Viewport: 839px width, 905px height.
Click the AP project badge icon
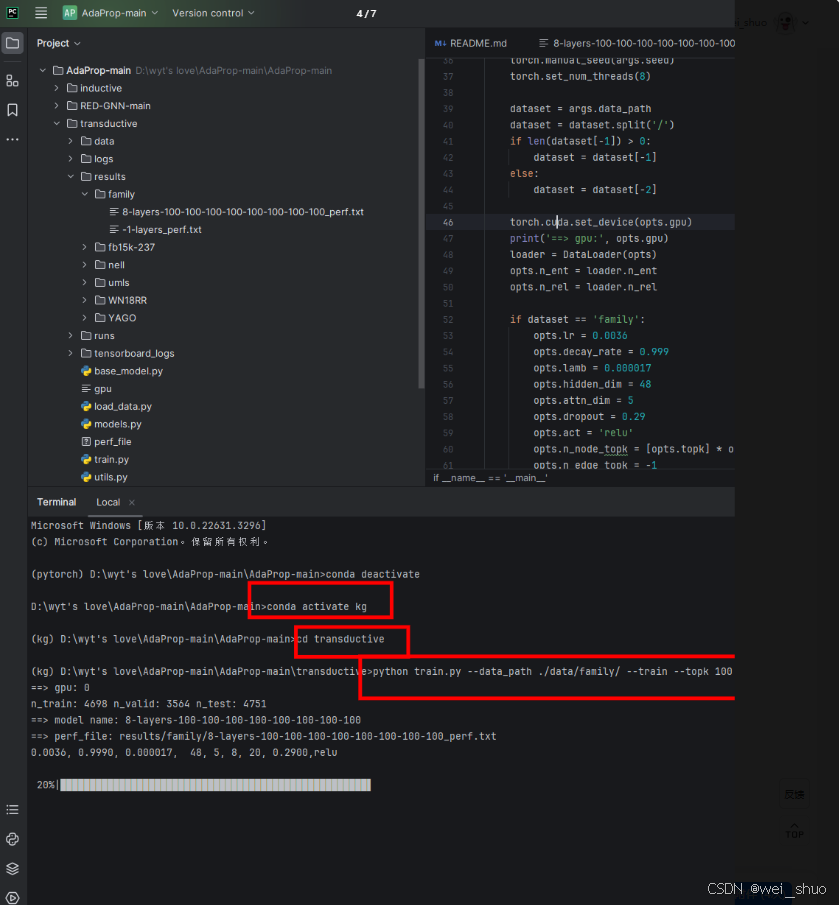pyautogui.click(x=70, y=13)
